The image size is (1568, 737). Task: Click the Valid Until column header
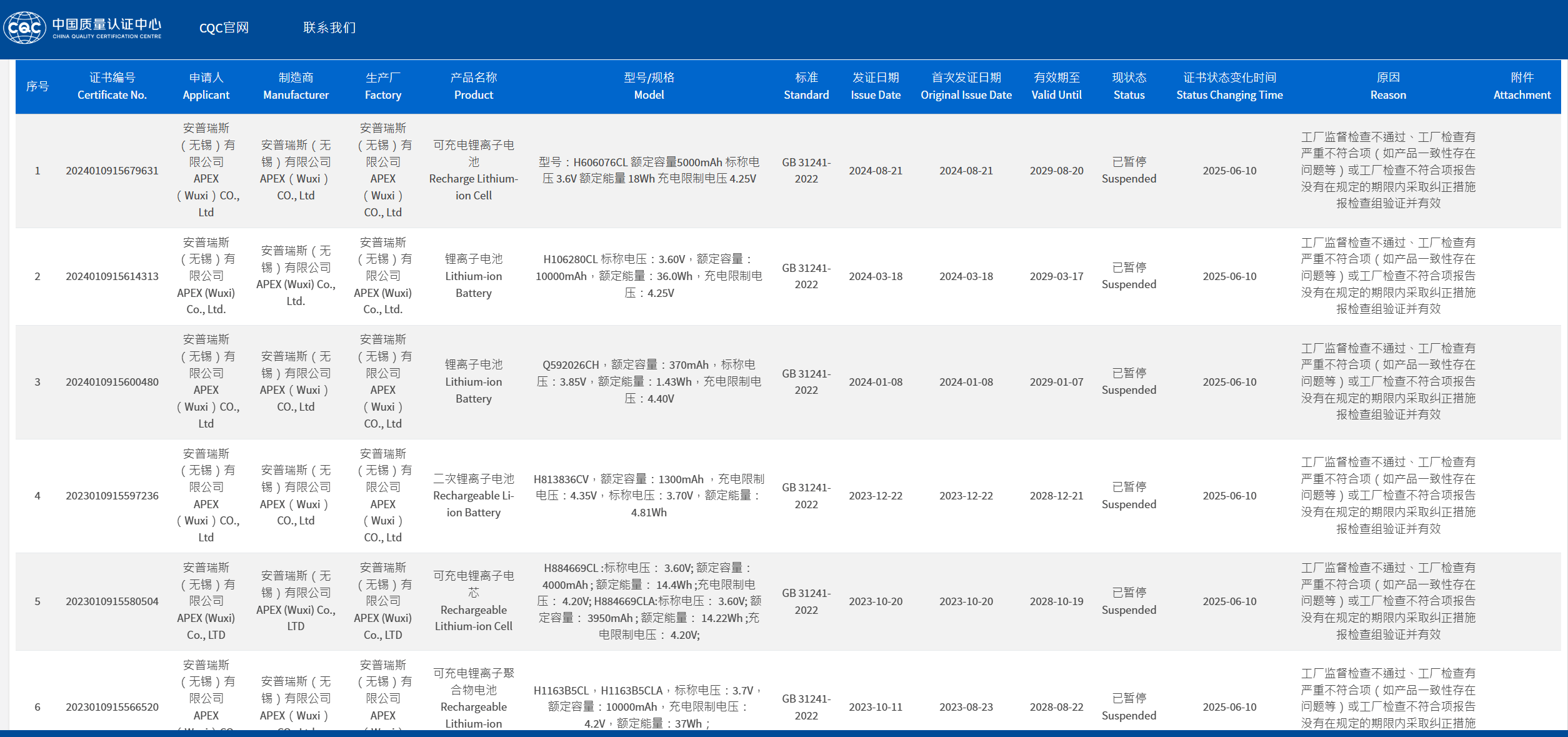tap(1056, 86)
